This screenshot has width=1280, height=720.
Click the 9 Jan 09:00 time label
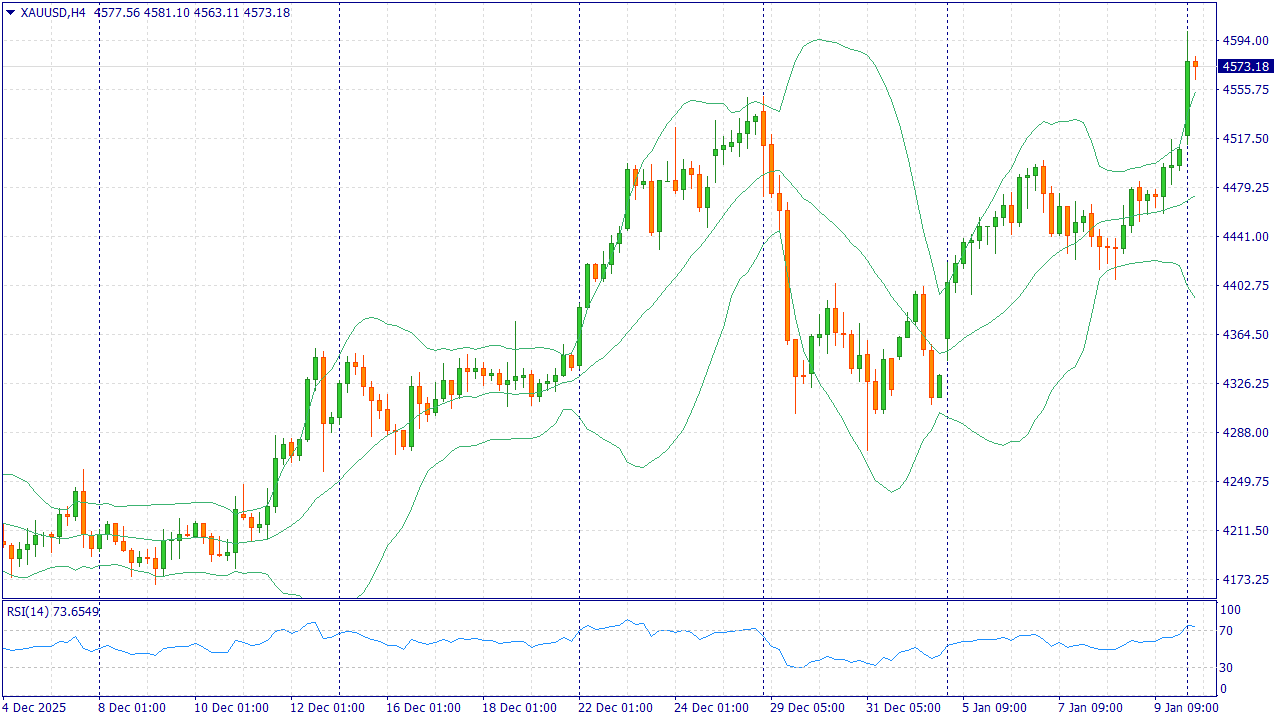tap(1187, 708)
